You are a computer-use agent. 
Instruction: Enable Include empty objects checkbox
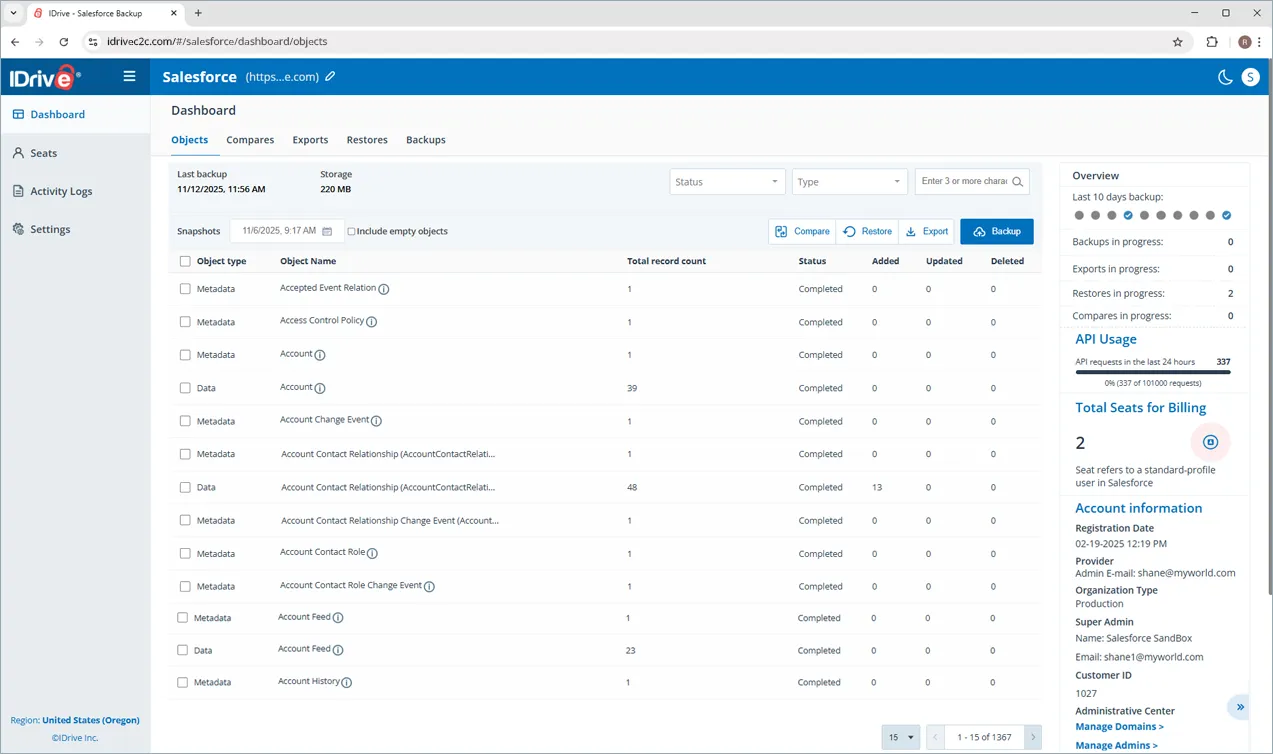351,232
